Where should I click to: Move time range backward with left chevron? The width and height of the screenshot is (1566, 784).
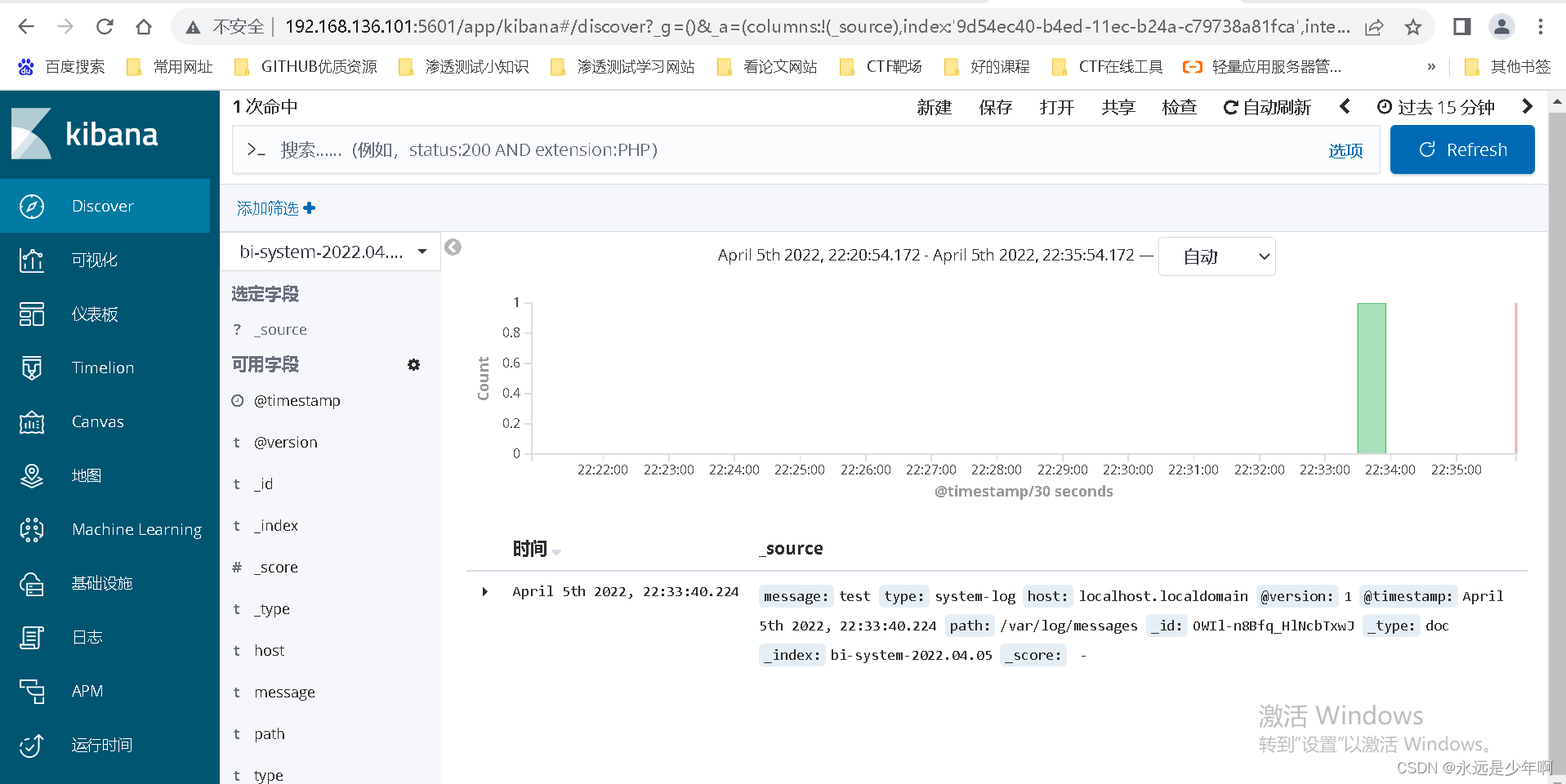tap(1345, 106)
